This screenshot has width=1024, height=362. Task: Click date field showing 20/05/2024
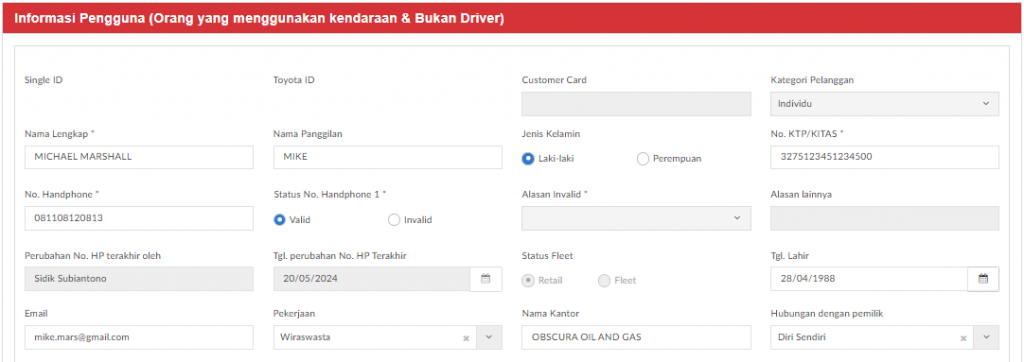372,279
